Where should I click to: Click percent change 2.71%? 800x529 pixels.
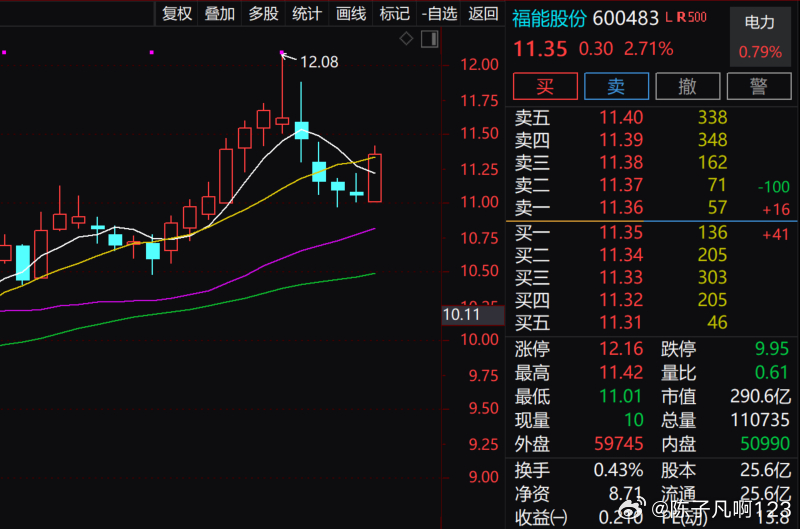click(x=648, y=49)
